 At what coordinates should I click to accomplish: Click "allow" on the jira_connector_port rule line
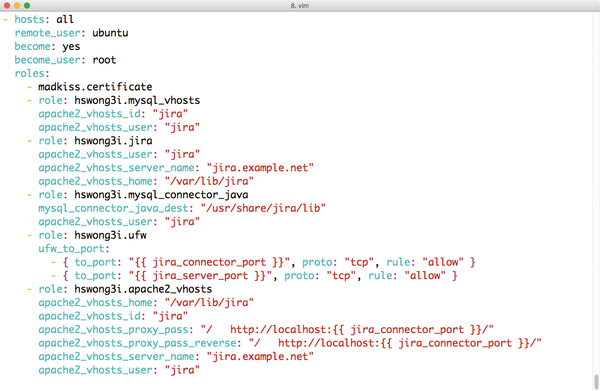pyautogui.click(x=443, y=262)
